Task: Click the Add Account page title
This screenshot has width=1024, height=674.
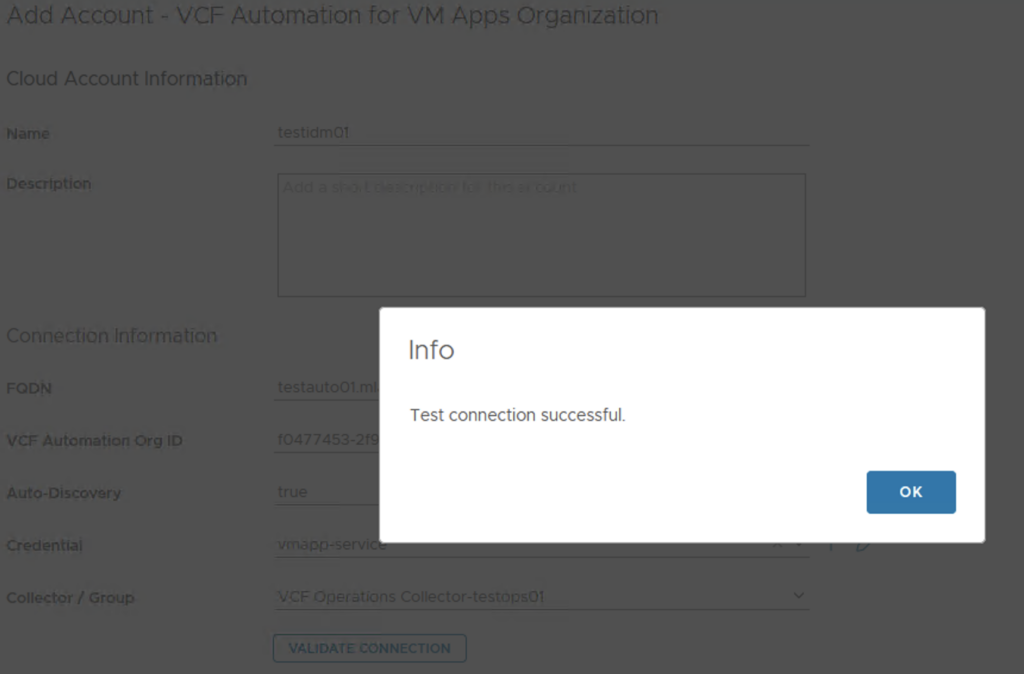Action: coord(332,16)
